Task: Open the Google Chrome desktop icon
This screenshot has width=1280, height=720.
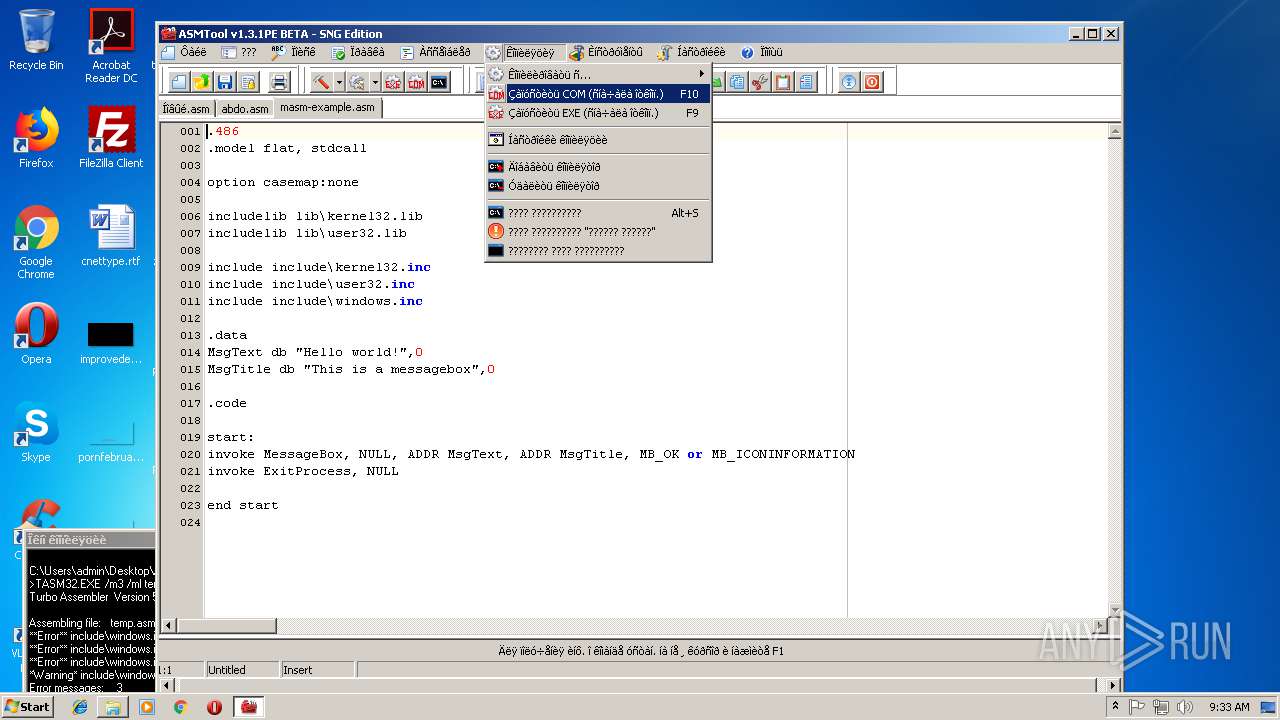Action: coord(36,242)
